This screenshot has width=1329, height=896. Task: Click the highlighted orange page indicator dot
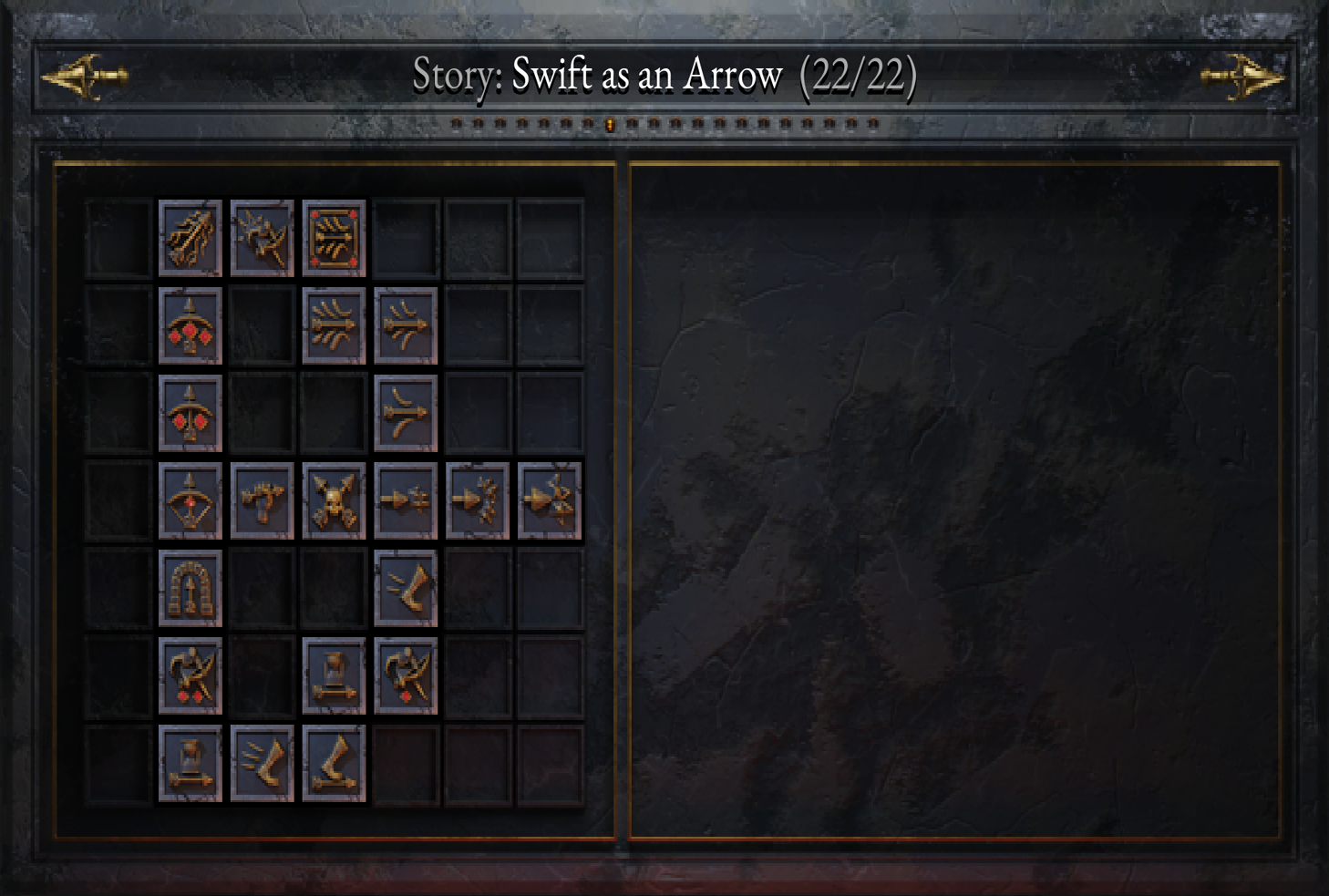click(x=610, y=124)
